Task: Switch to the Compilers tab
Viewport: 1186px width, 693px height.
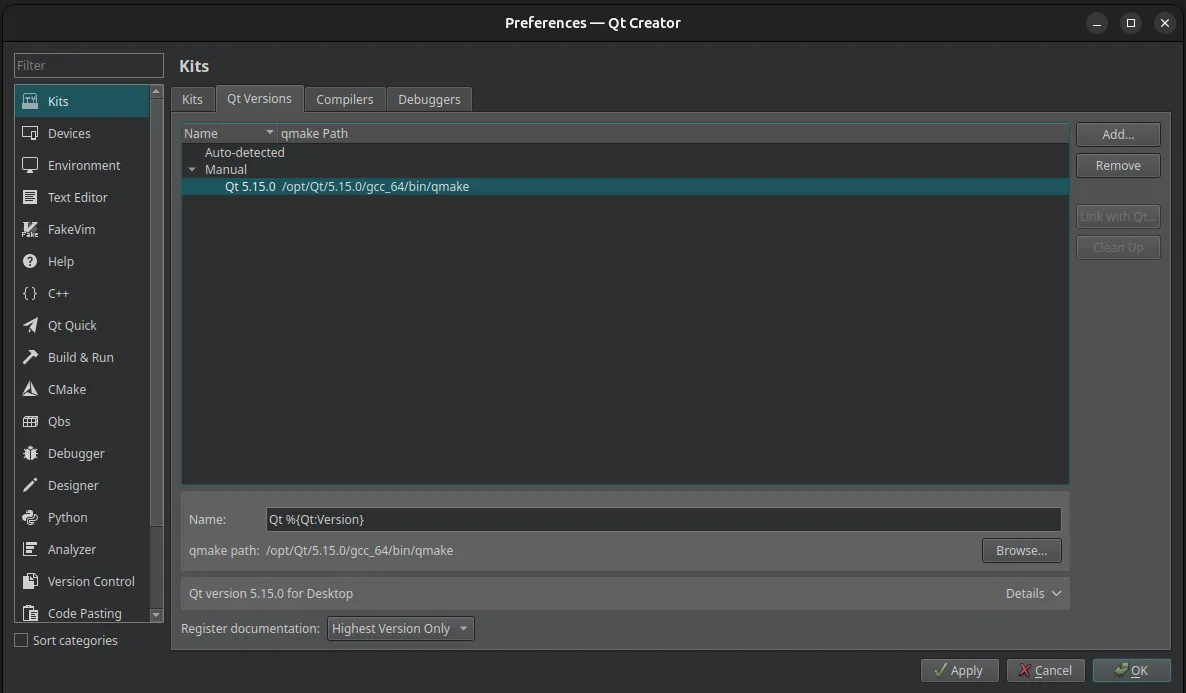Action: tap(344, 98)
